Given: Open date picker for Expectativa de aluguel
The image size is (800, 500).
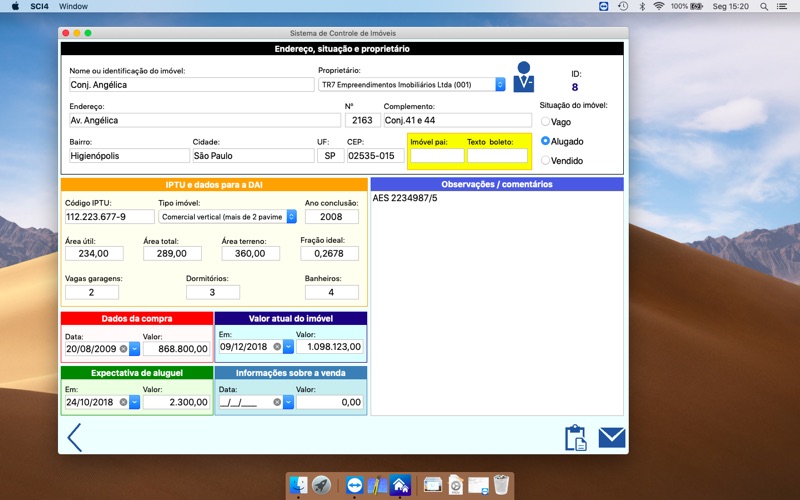Looking at the screenshot, I should point(134,402).
